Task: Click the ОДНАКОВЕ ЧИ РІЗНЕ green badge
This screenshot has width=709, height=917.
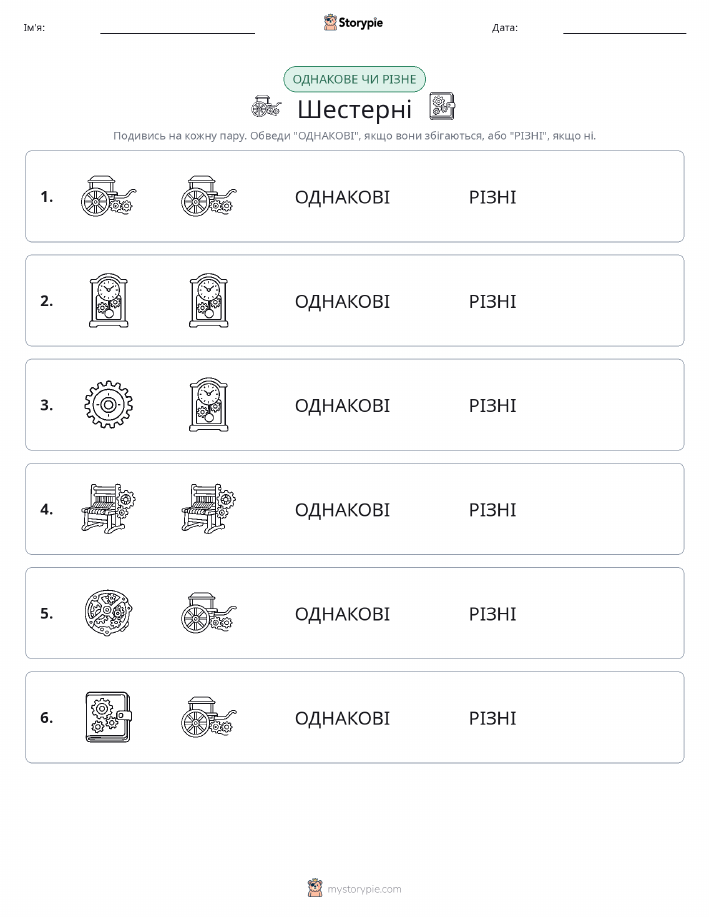Action: tap(354, 79)
